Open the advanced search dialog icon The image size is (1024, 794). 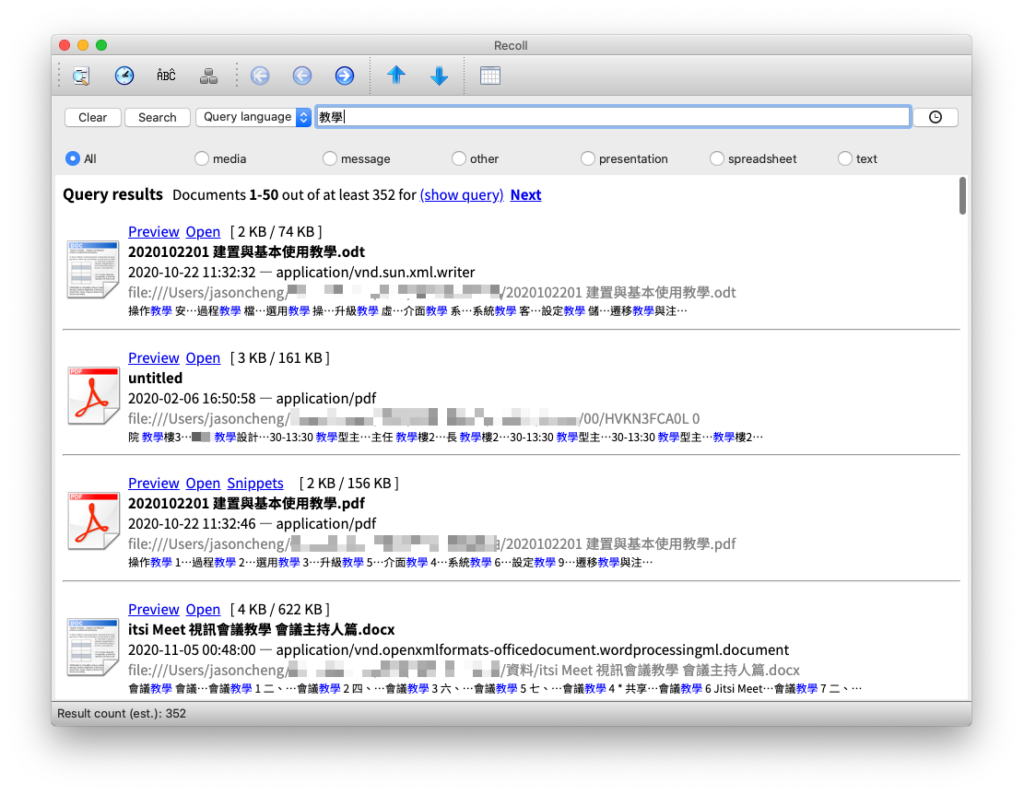point(81,76)
